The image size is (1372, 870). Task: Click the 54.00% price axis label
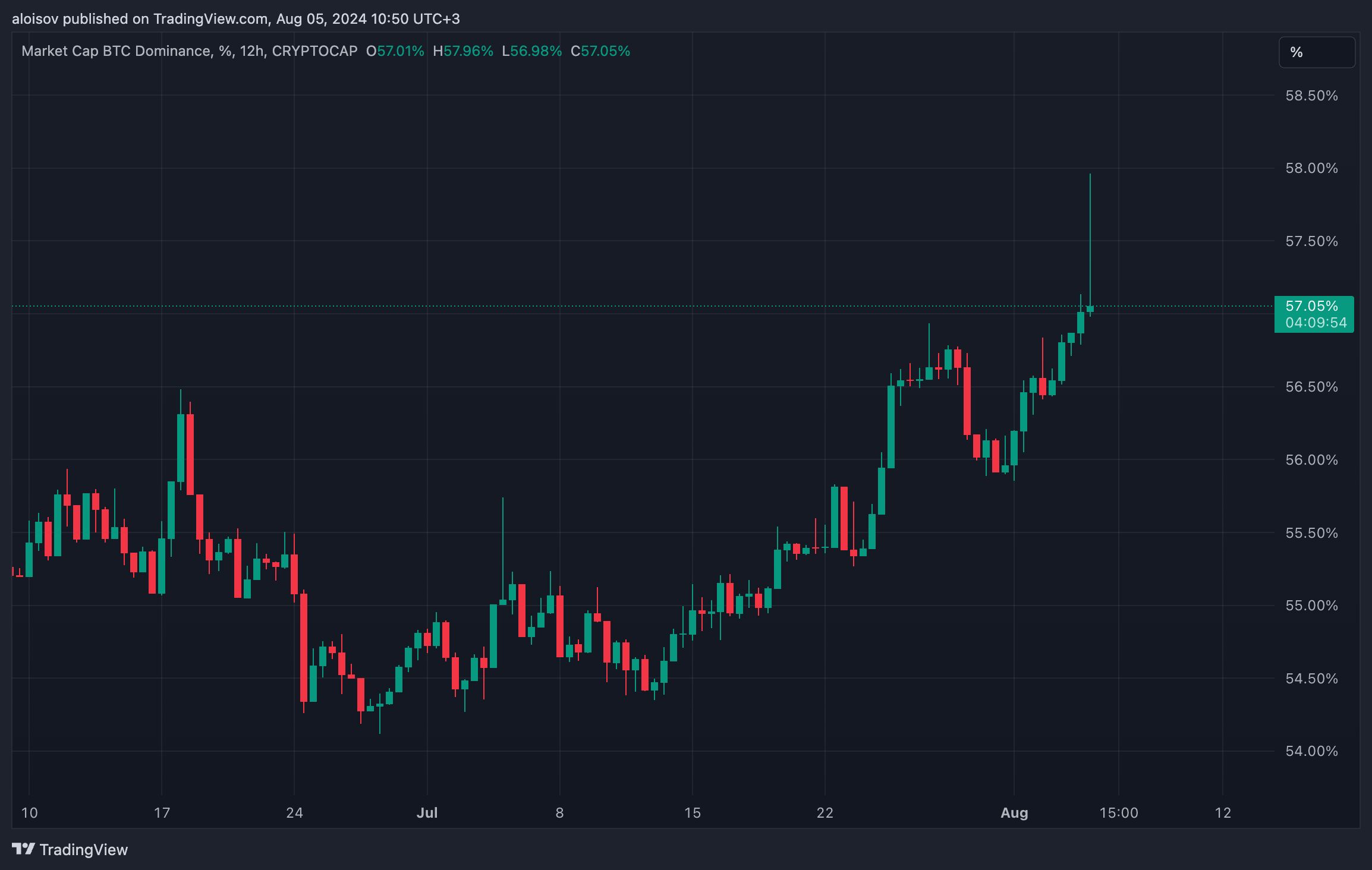[1311, 751]
